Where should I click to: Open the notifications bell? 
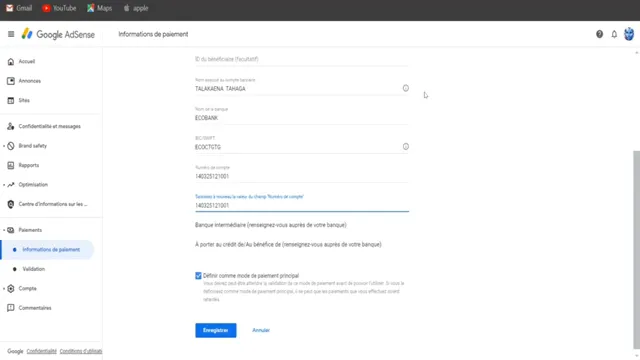click(614, 34)
